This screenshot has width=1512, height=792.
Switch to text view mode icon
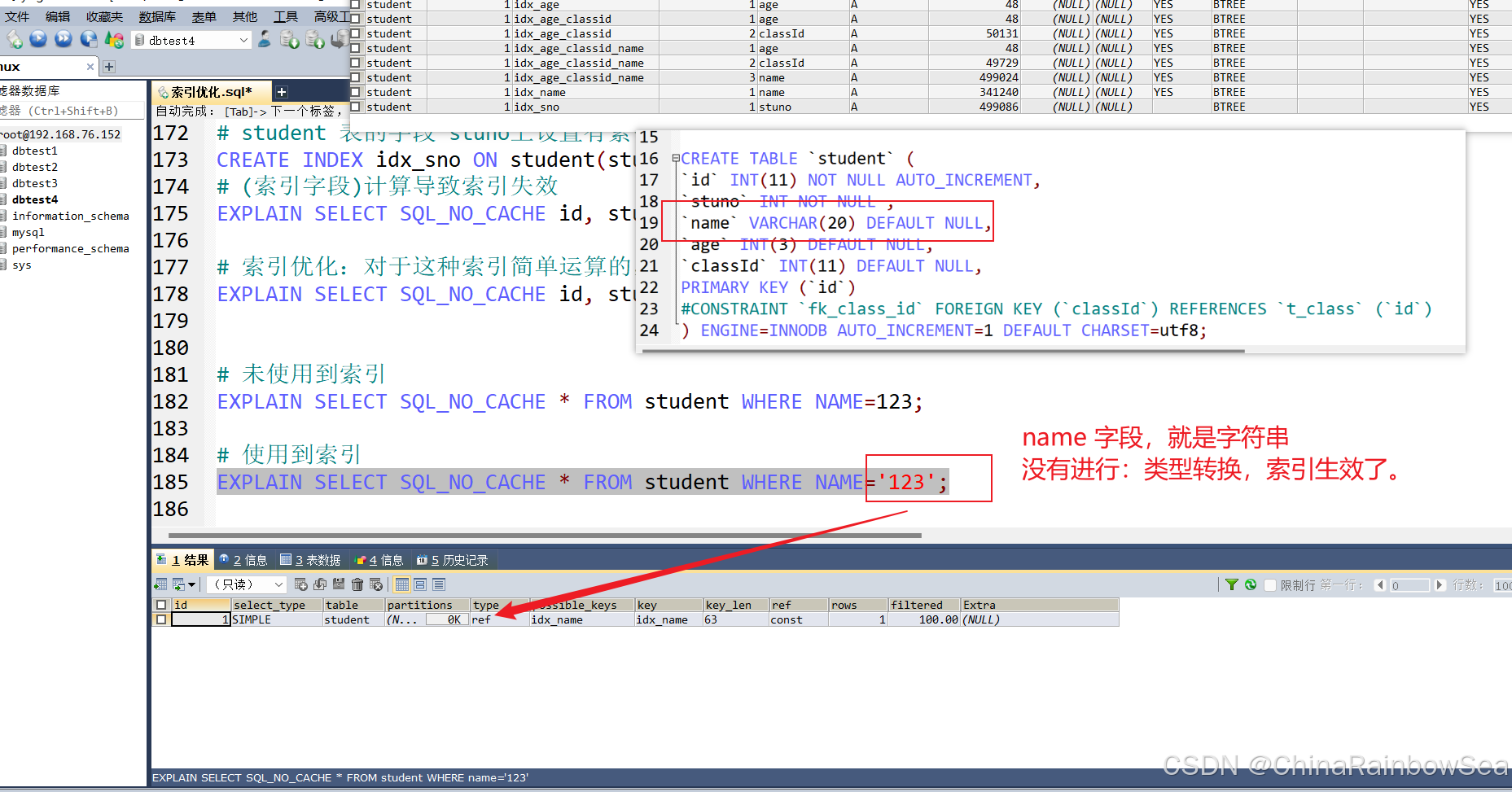coord(439,584)
